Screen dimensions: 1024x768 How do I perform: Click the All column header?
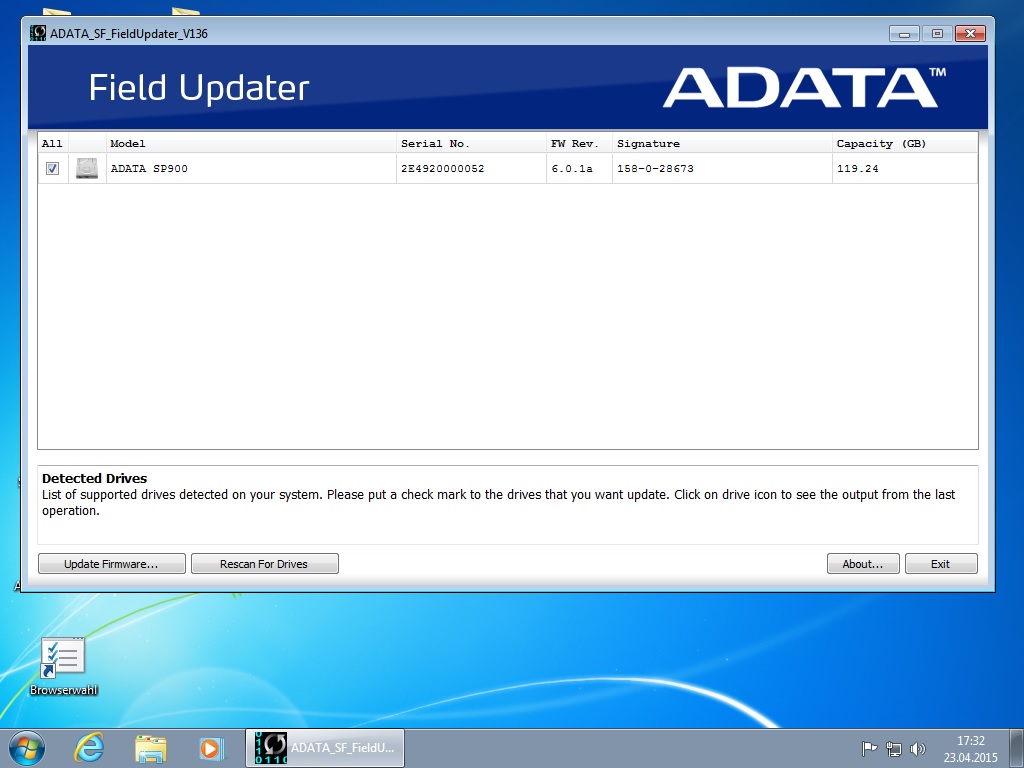pos(53,144)
